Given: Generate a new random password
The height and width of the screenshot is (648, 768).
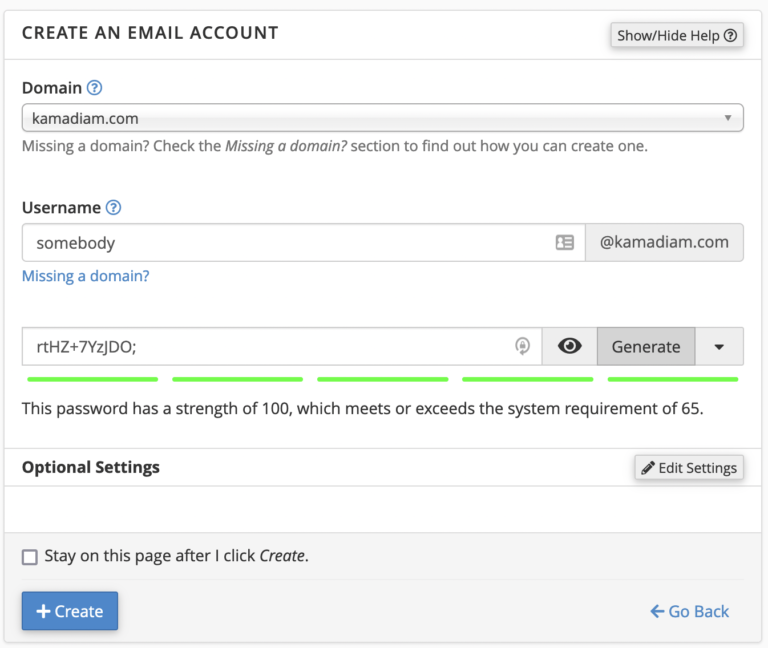Looking at the screenshot, I should click(646, 346).
